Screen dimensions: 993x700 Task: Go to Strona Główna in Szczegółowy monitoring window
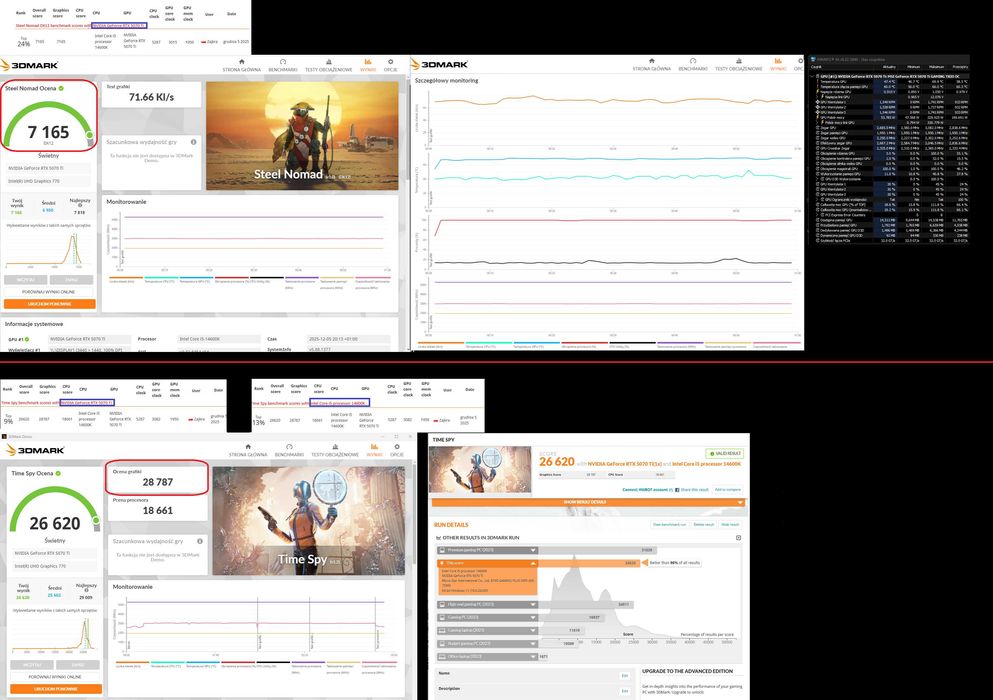point(652,65)
